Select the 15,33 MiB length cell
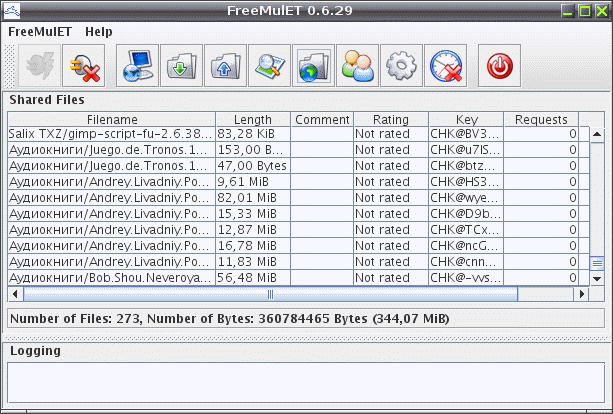 pos(253,214)
